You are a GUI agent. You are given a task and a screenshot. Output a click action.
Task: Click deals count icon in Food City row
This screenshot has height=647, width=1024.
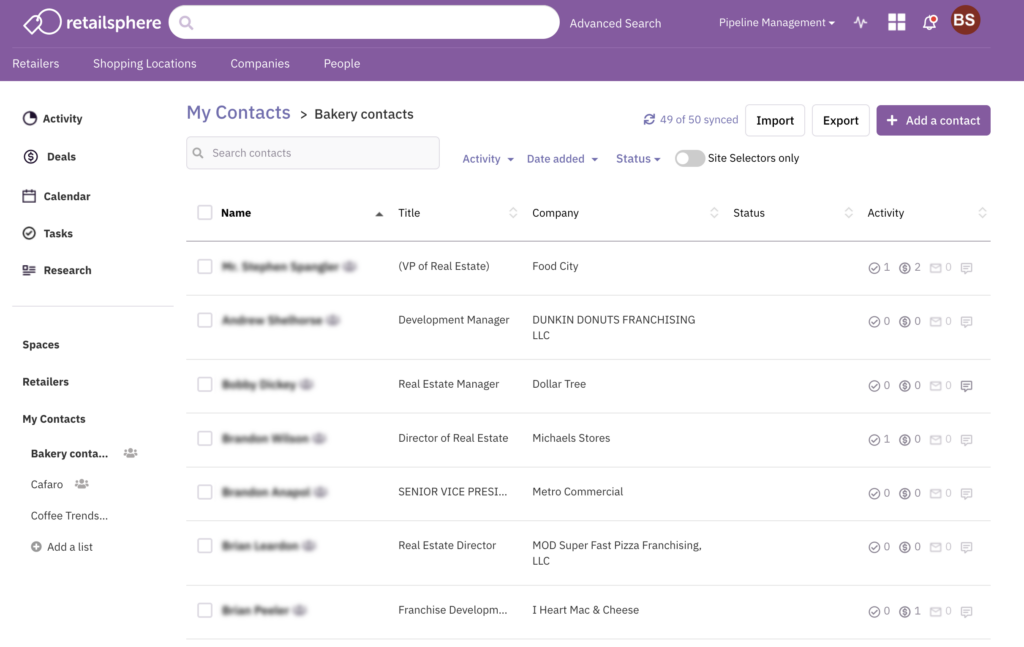click(904, 268)
